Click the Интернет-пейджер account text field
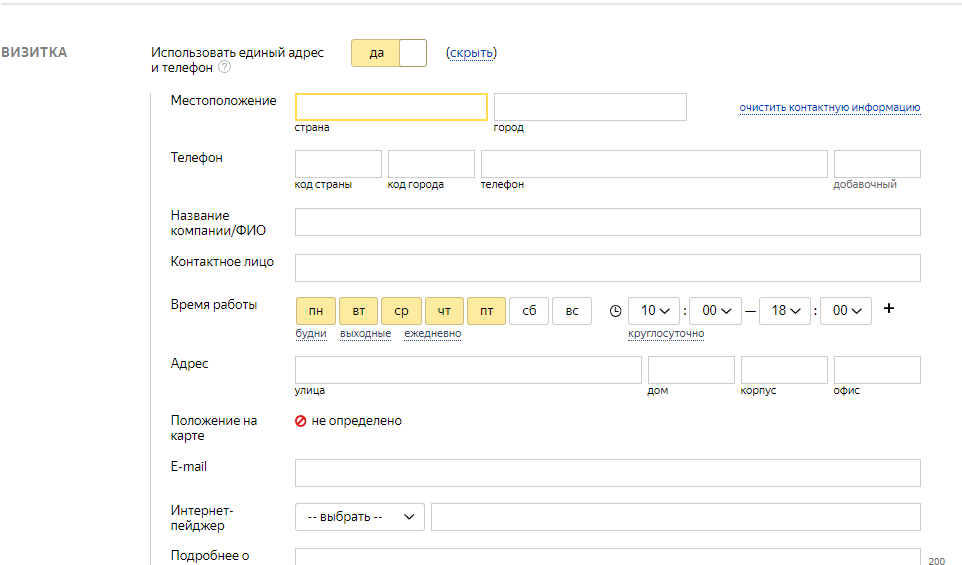This screenshot has height=565, width=962. [x=675, y=517]
